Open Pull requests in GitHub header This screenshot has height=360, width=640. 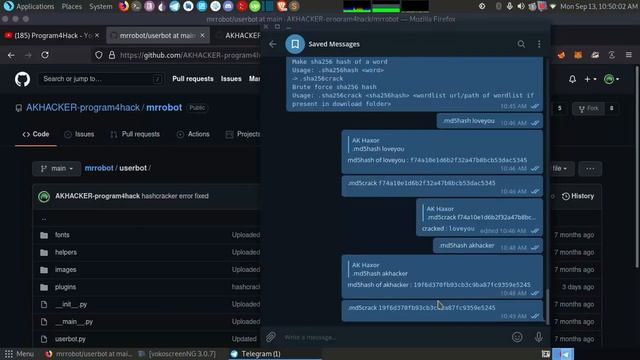coord(193,79)
